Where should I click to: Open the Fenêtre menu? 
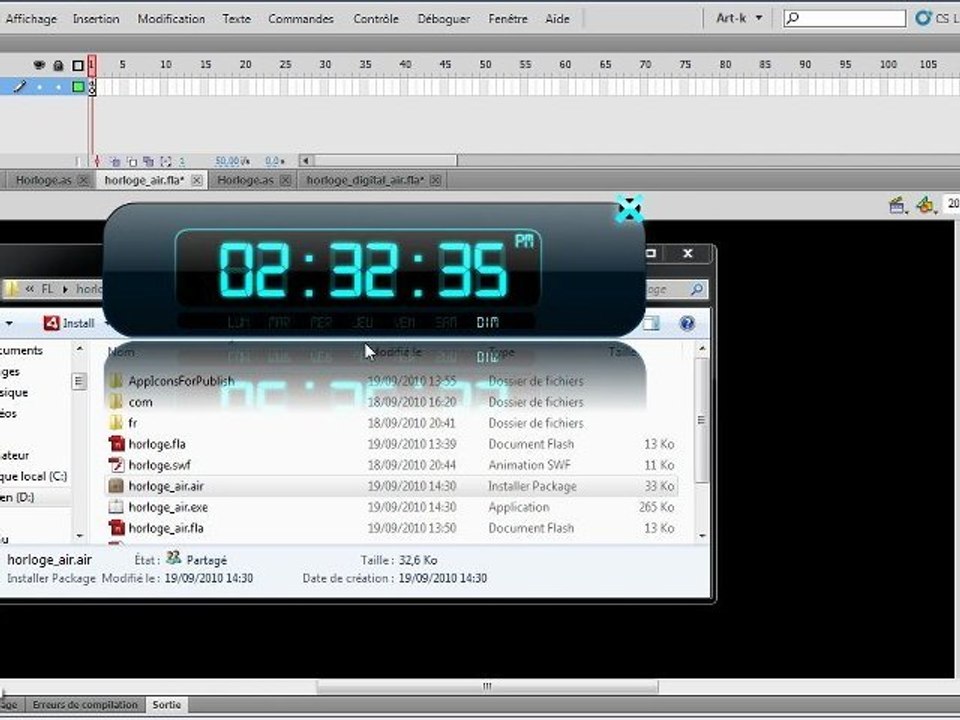coord(508,19)
